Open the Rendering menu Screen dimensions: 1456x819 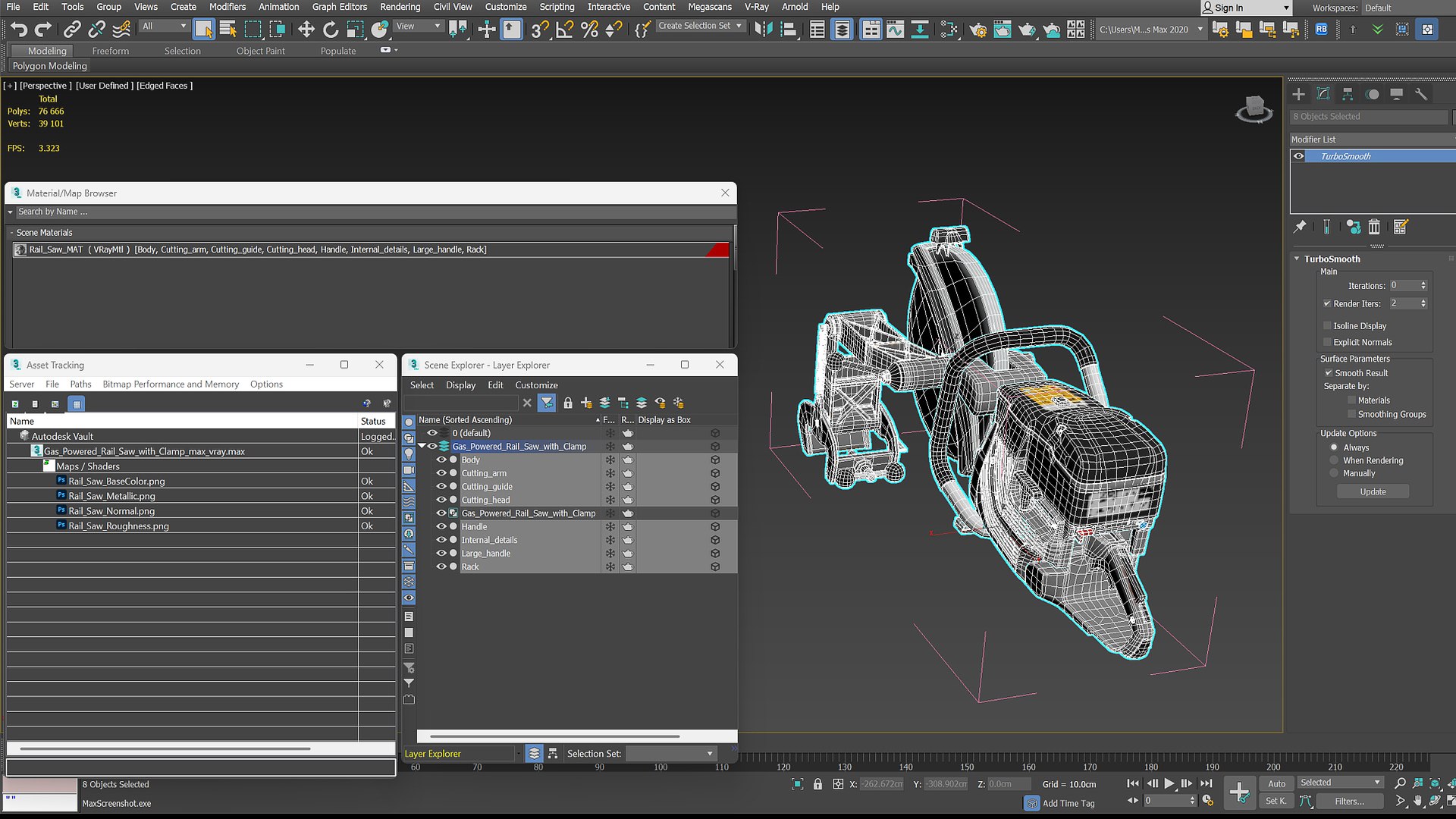pos(400,7)
